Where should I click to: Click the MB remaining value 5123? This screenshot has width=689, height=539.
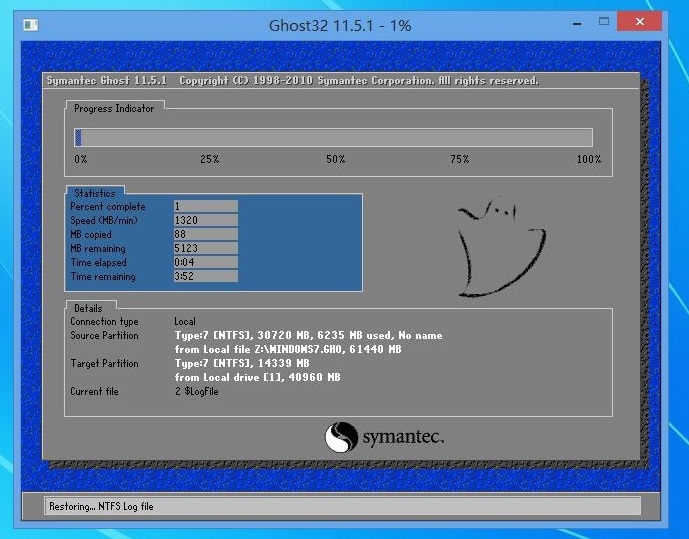206,248
